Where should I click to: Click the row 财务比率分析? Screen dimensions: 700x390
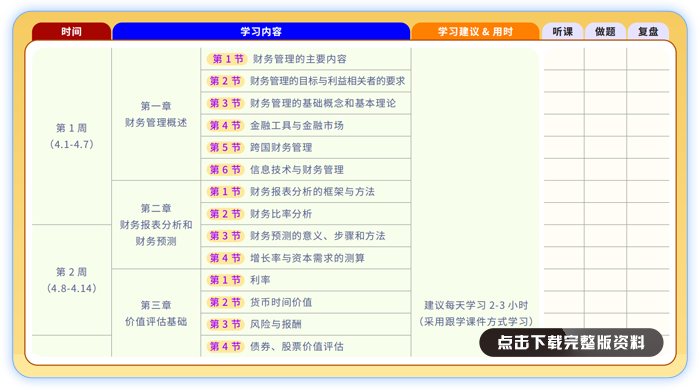click(306, 214)
